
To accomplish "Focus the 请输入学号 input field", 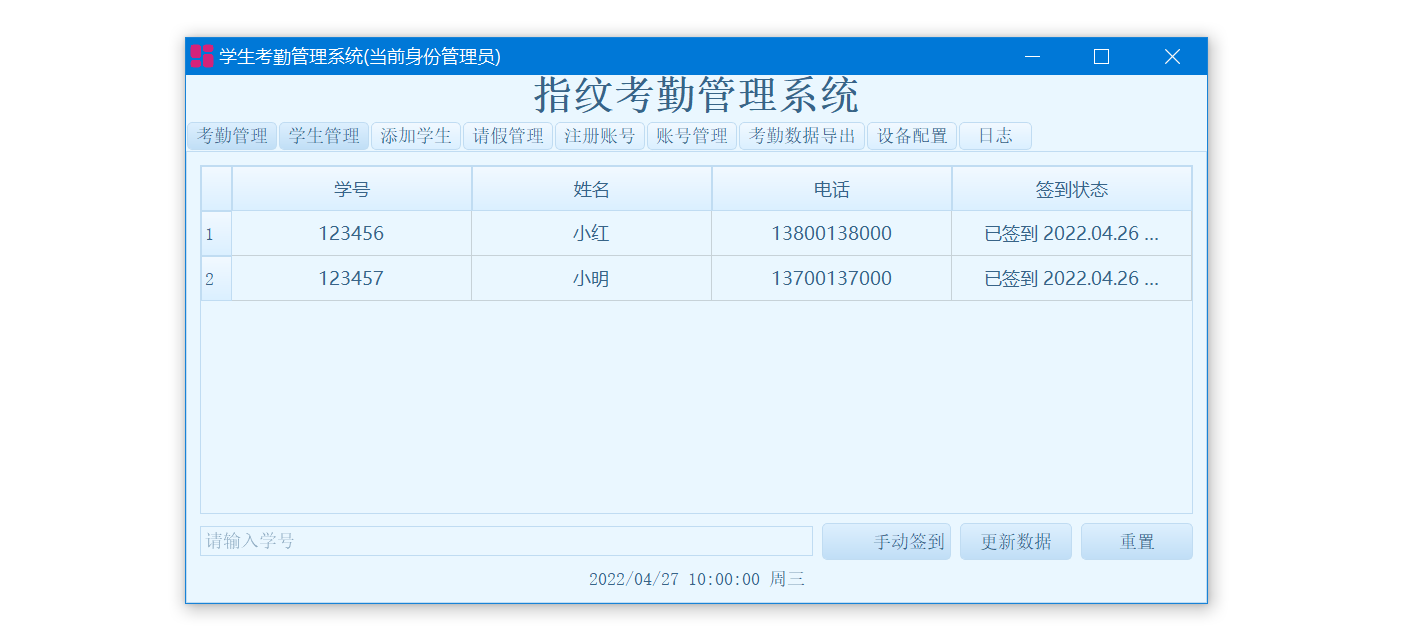I will click(x=506, y=541).
